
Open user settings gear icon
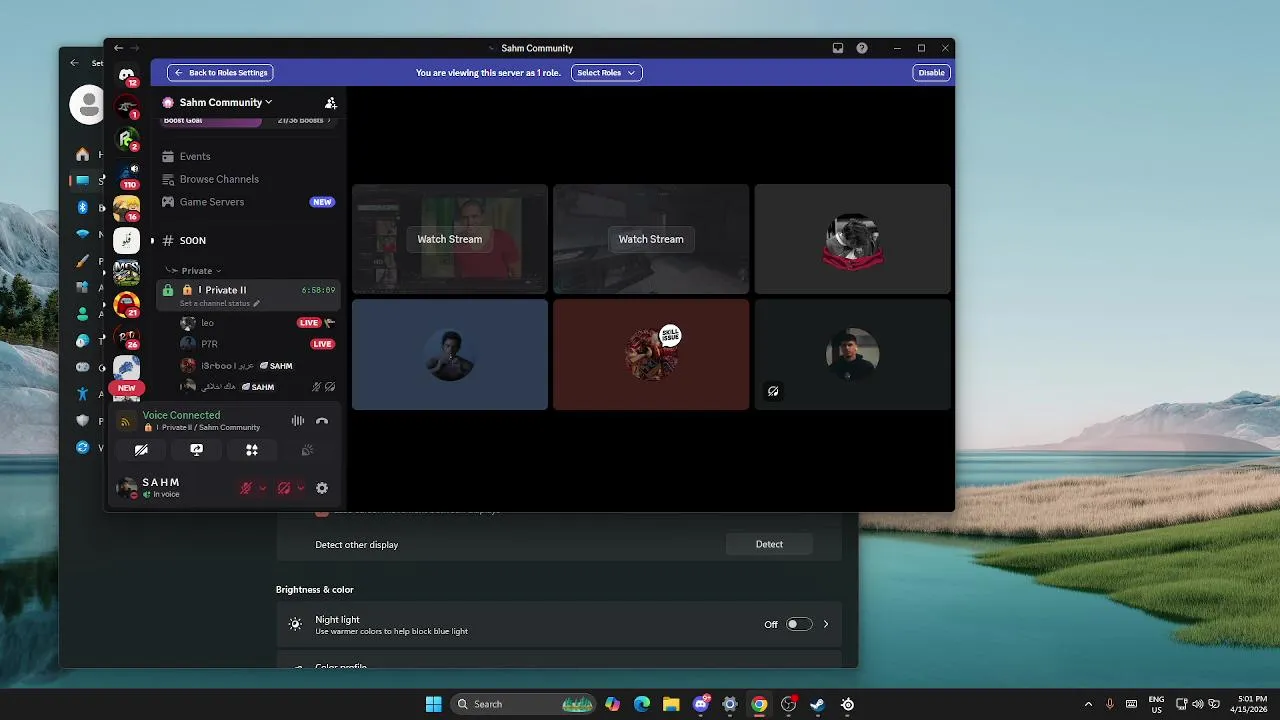tap(322, 488)
